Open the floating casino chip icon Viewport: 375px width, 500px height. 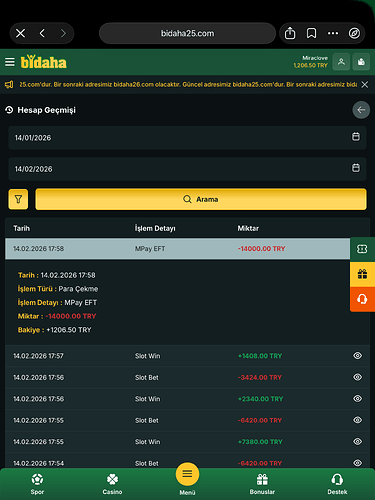362,249
